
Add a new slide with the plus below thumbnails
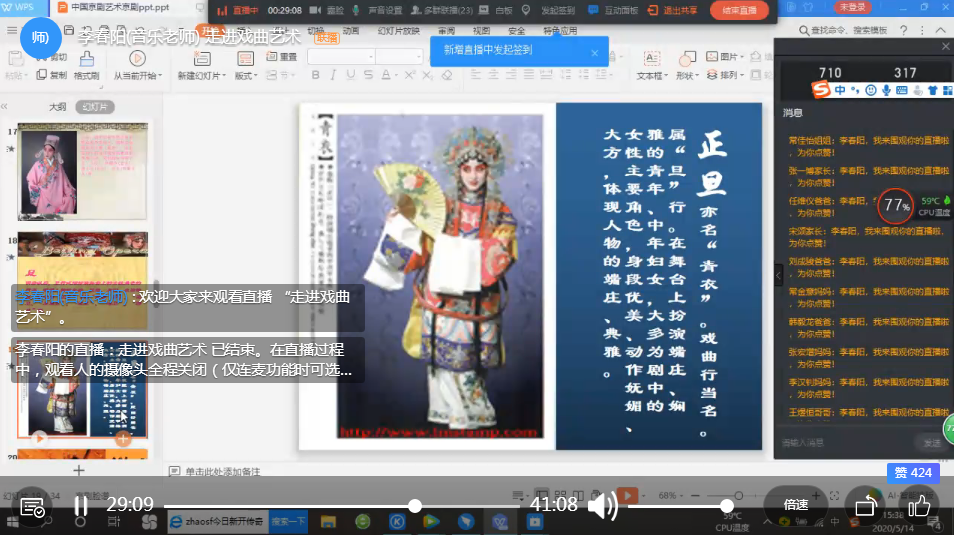[78, 470]
